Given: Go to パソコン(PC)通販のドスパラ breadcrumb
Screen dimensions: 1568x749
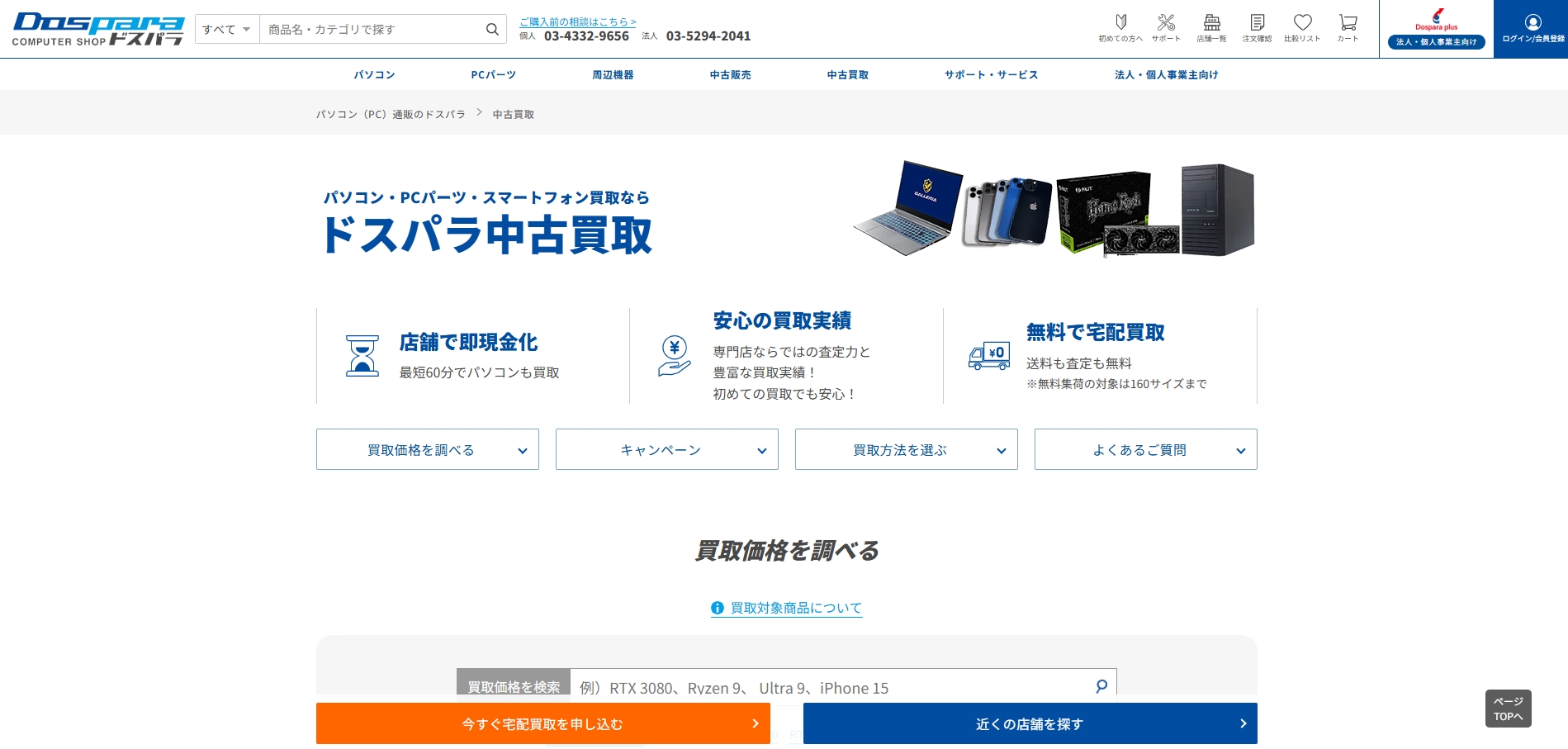Looking at the screenshot, I should [391, 114].
